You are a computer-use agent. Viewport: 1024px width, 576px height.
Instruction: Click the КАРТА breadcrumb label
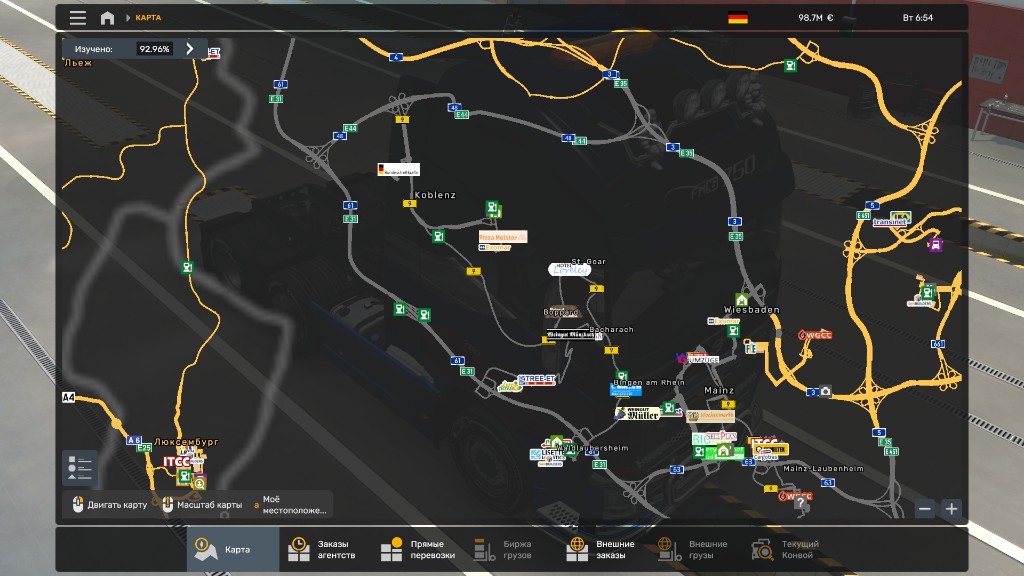(x=148, y=18)
